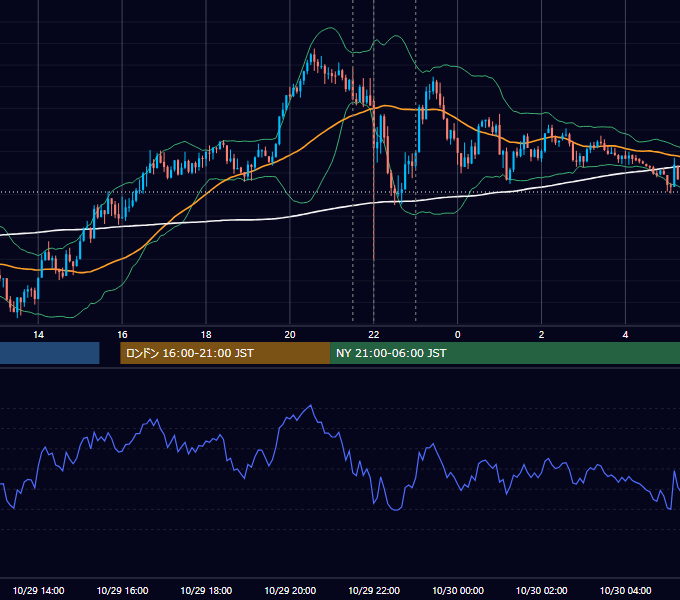680x600 pixels.
Task: Click the blue session bar before London
Action: [49, 353]
